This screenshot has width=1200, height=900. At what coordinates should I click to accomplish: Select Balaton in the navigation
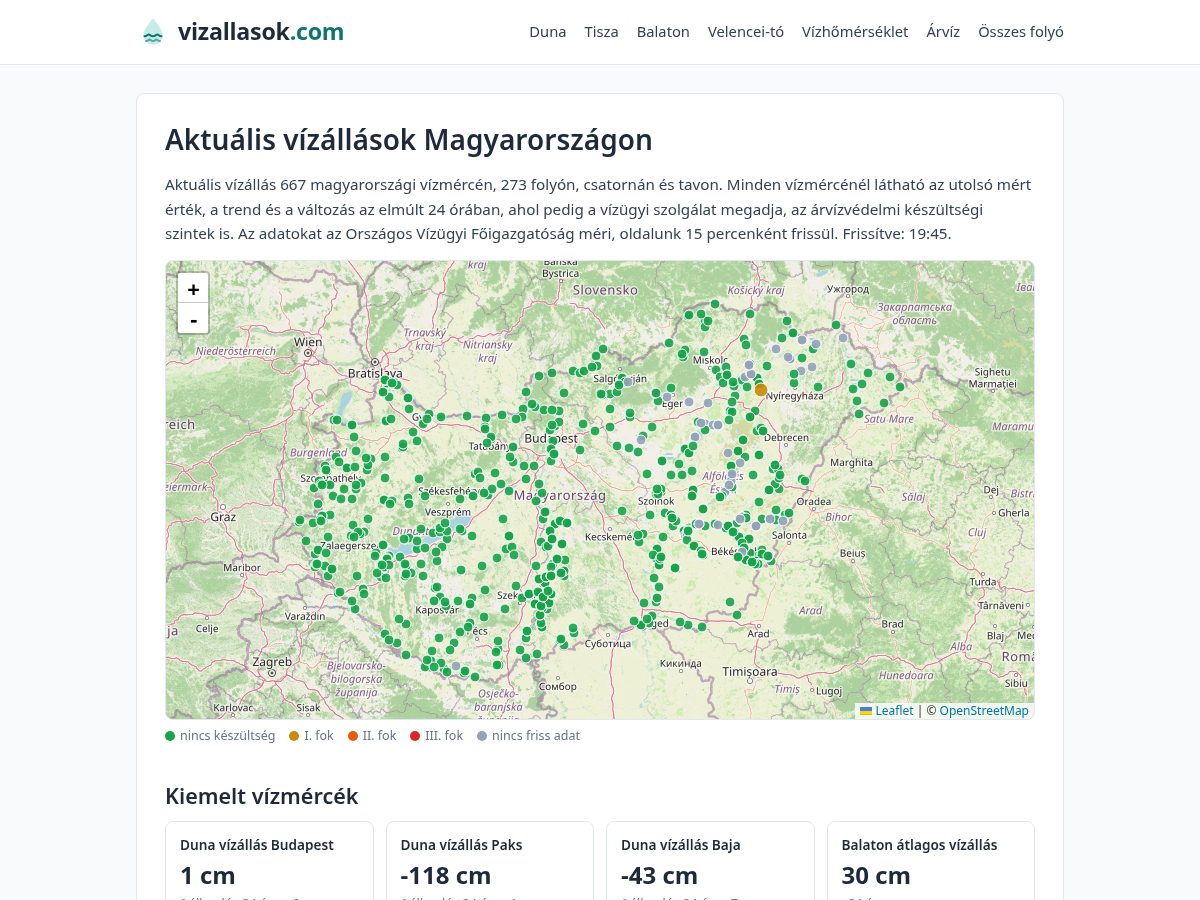coord(663,32)
